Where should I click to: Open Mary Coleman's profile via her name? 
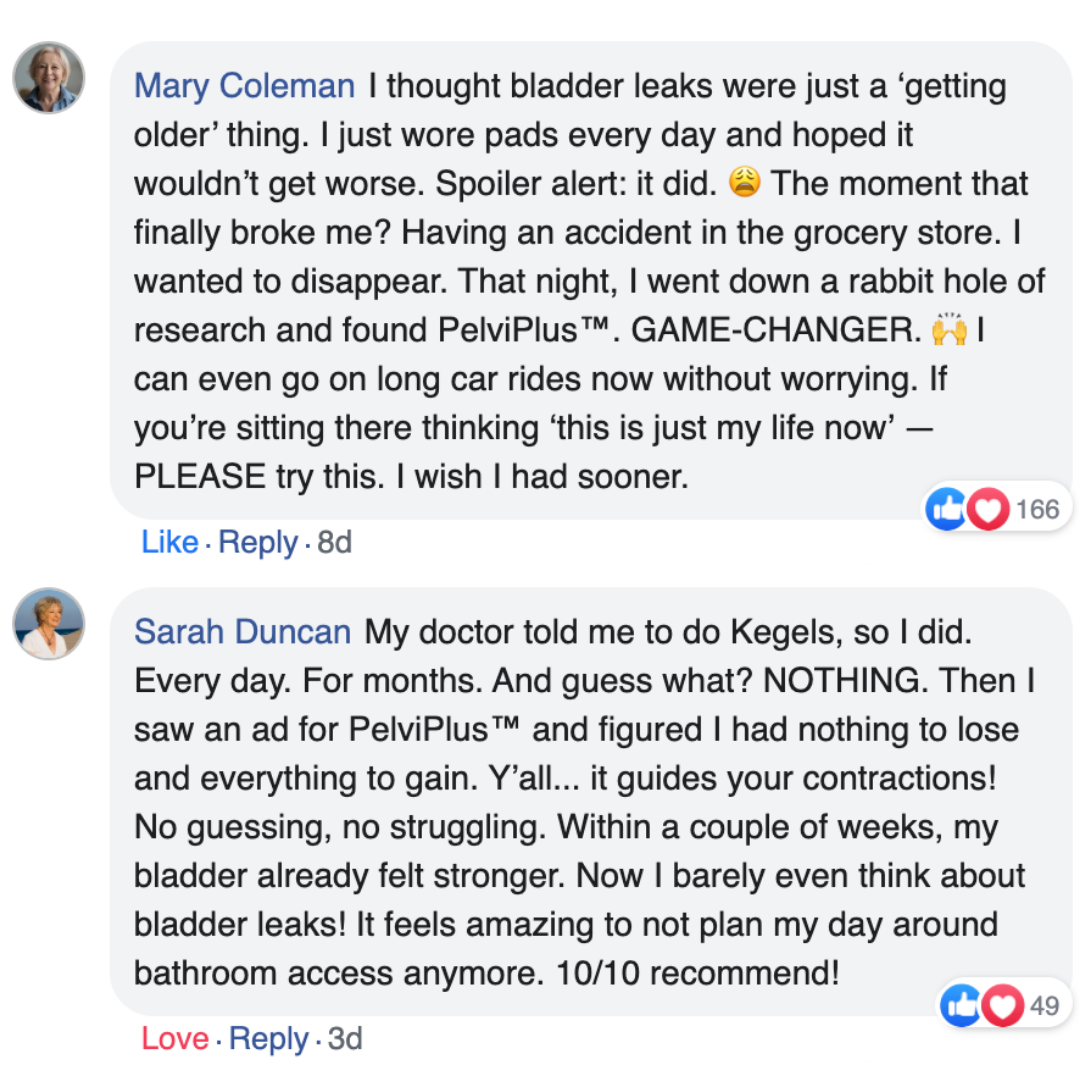pos(244,86)
